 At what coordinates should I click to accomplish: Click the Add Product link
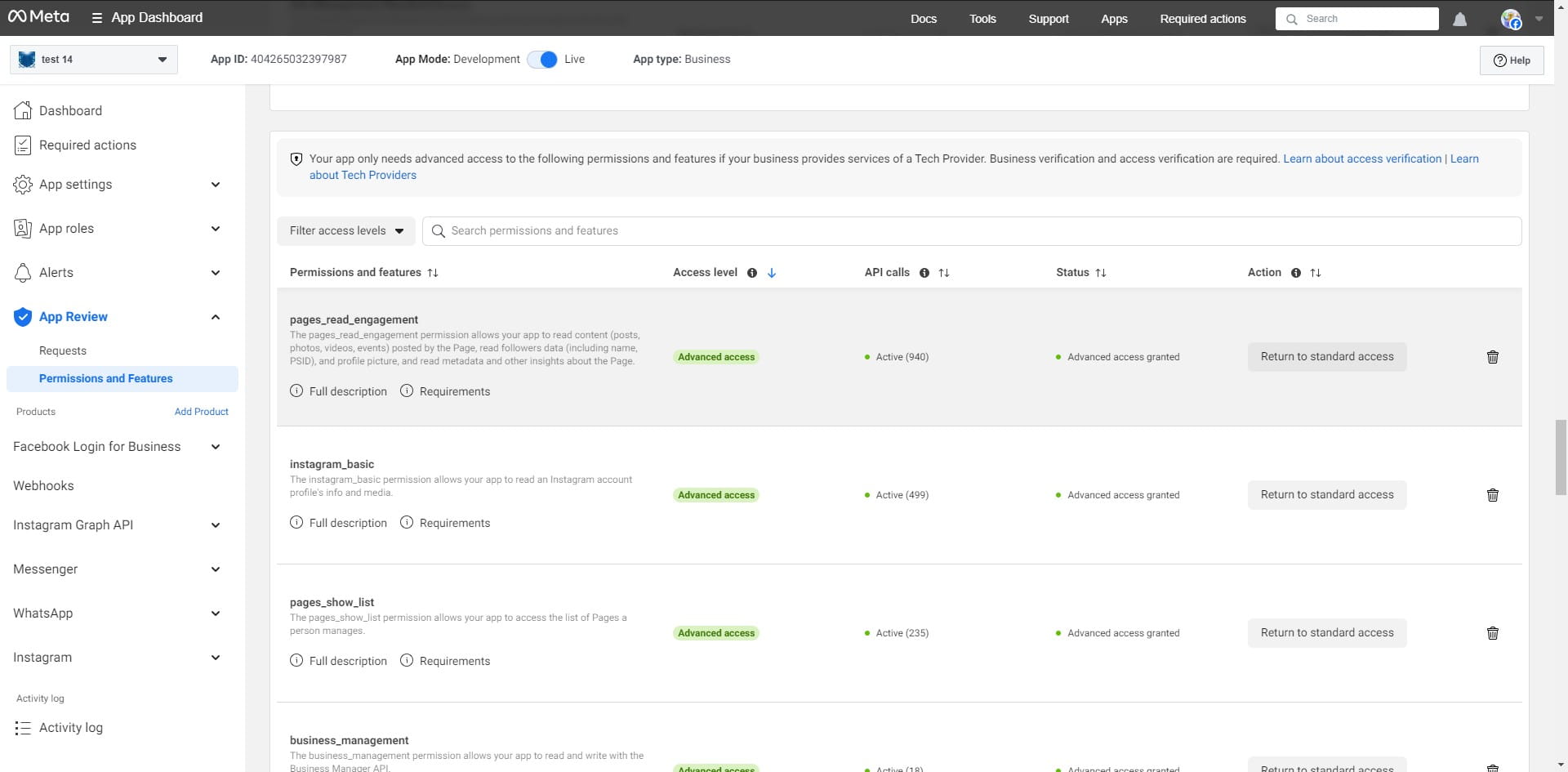[x=201, y=412]
